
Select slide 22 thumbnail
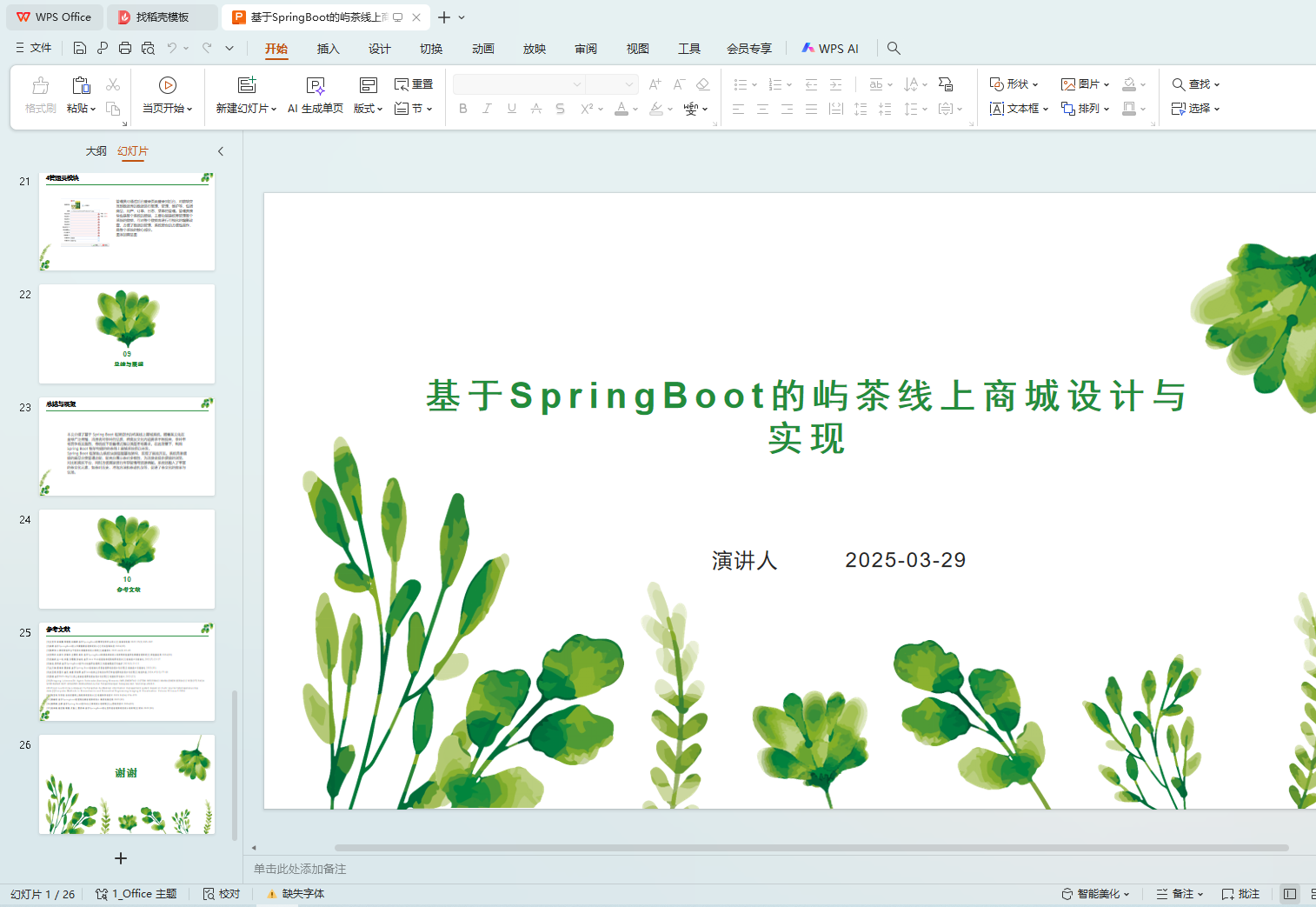tap(127, 334)
